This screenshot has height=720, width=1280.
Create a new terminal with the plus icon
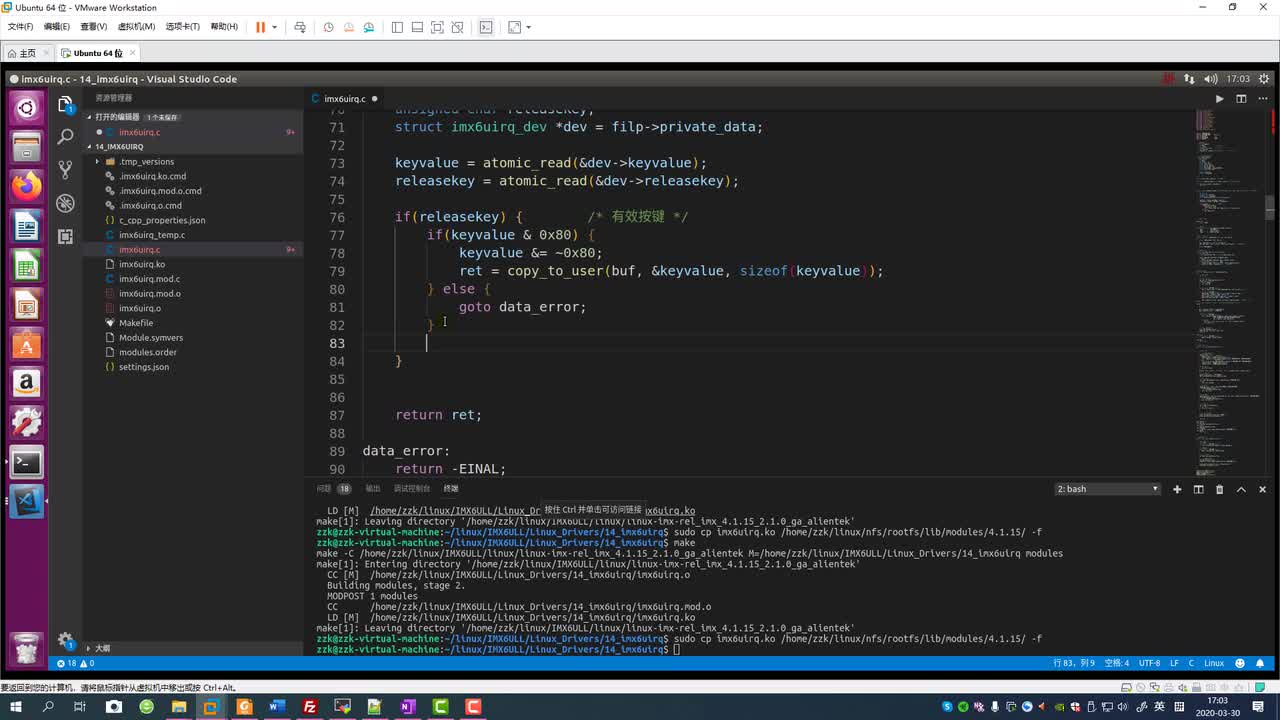[1177, 489]
